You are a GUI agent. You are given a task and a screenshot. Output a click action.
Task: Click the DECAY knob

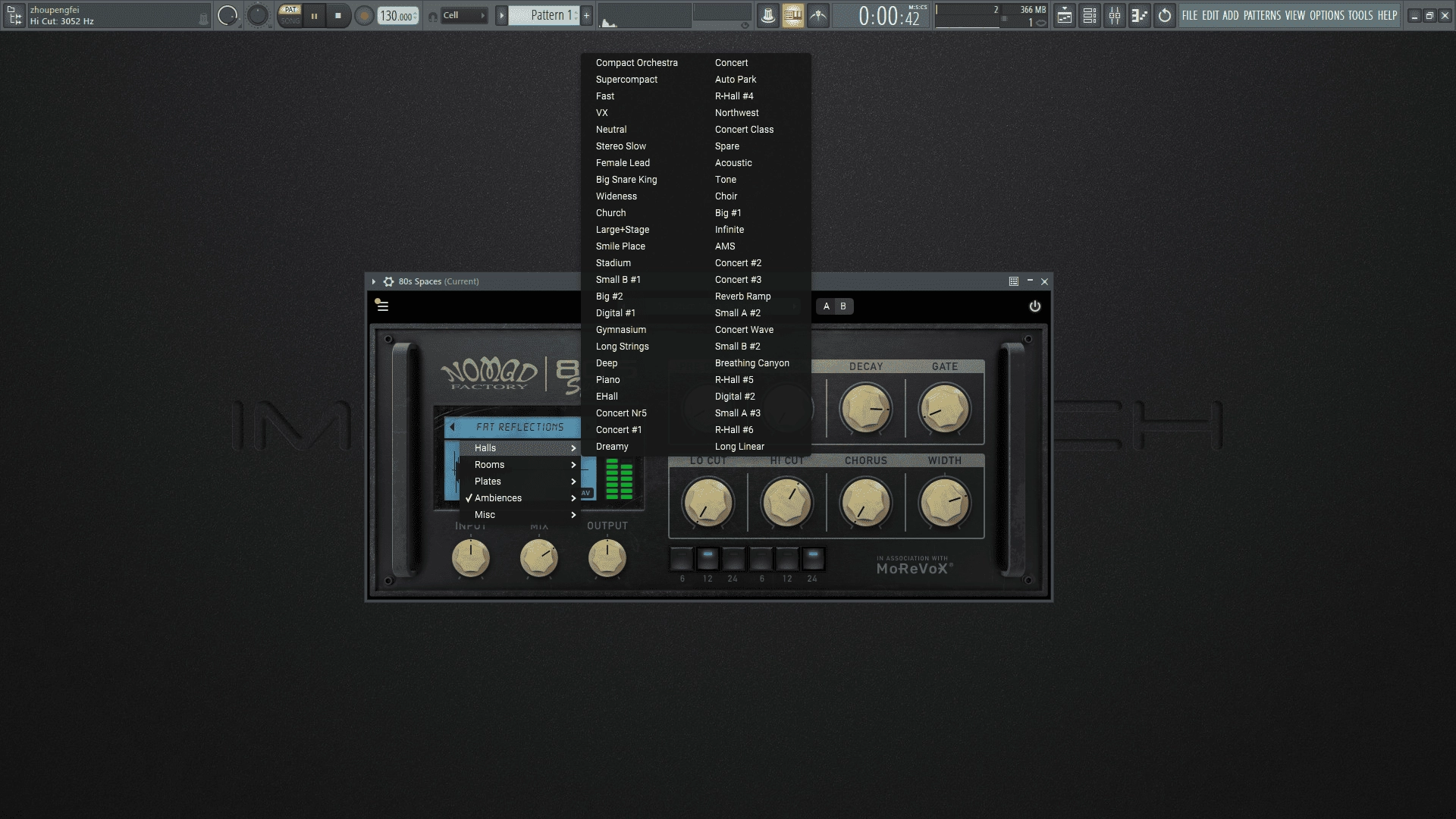pos(865,409)
